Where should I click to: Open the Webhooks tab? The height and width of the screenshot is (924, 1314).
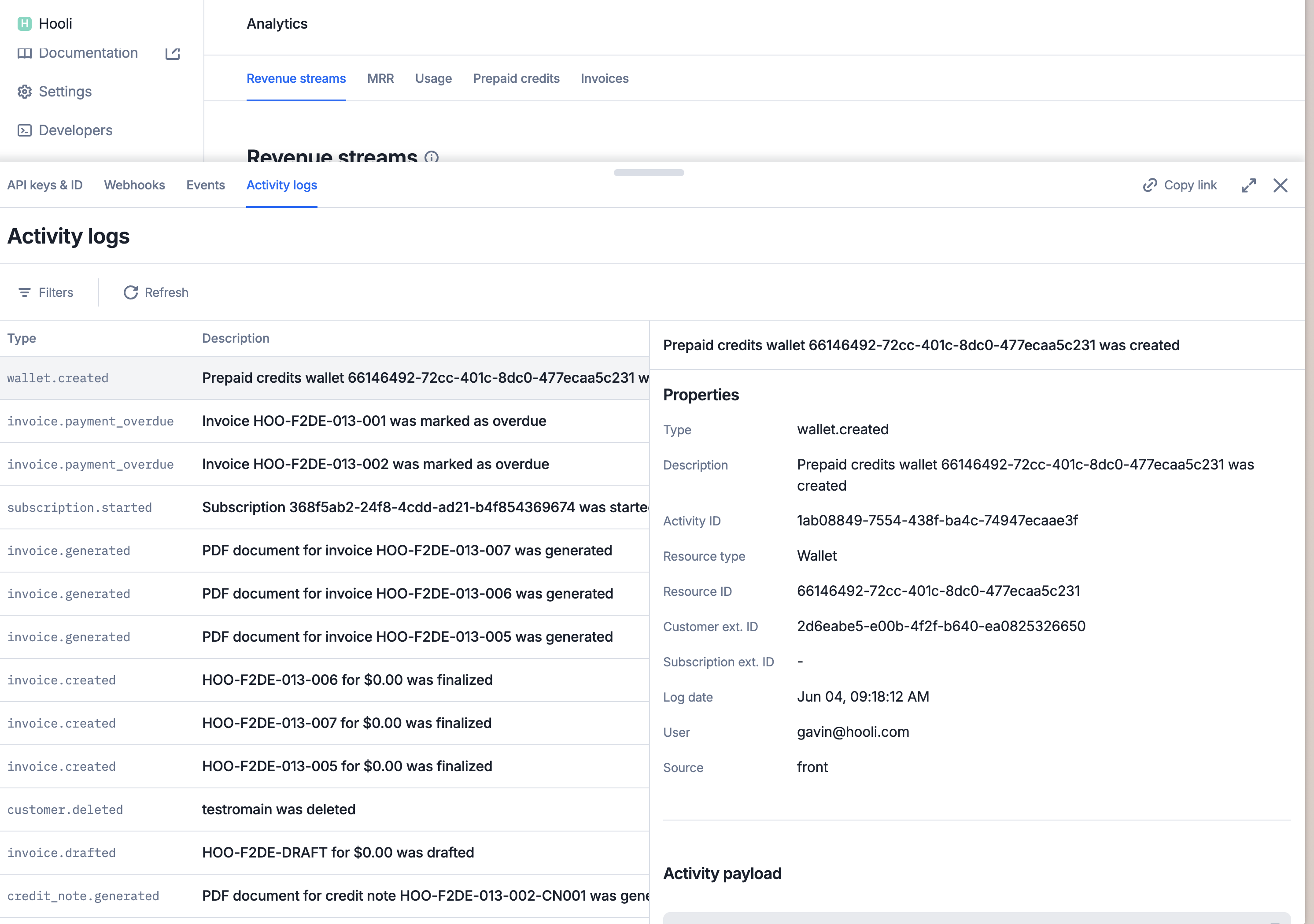[x=134, y=185]
